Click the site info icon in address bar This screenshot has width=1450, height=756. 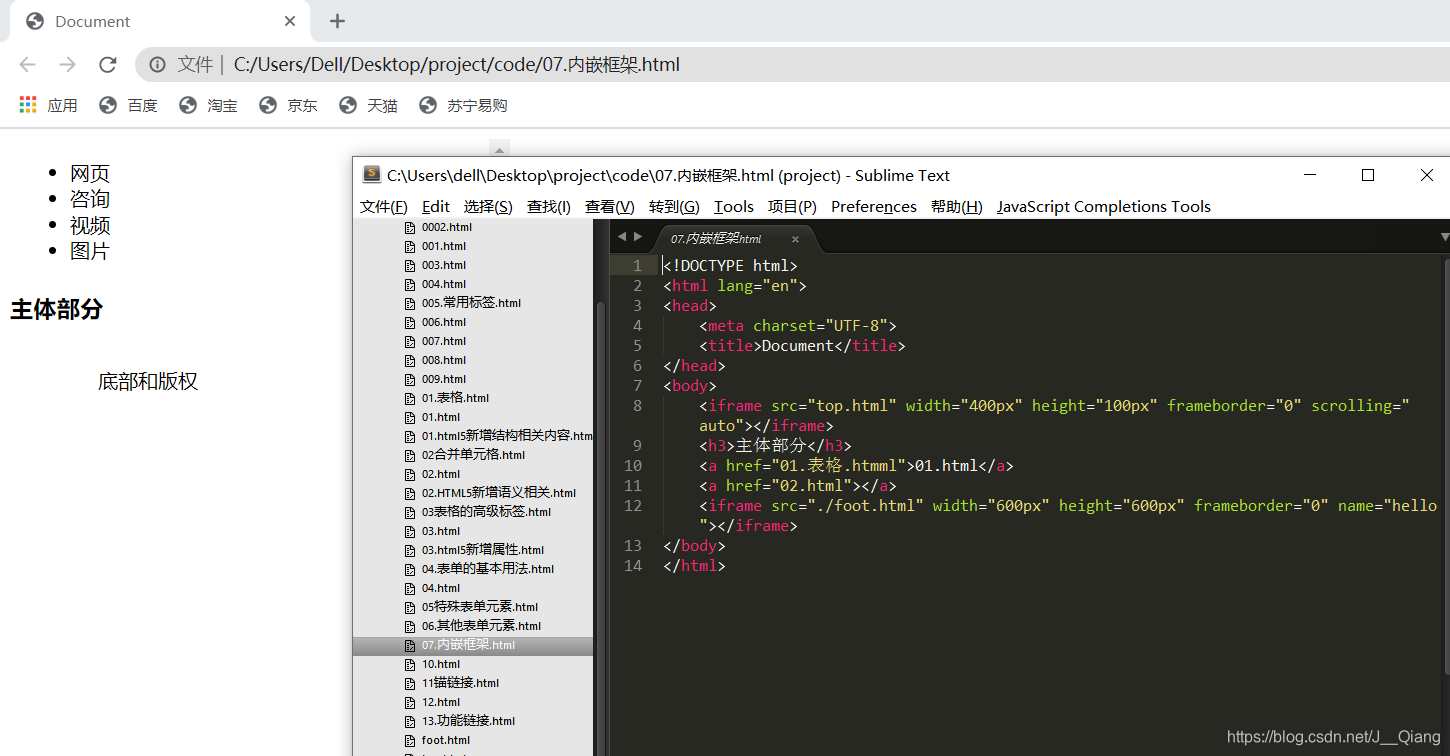tap(157, 65)
